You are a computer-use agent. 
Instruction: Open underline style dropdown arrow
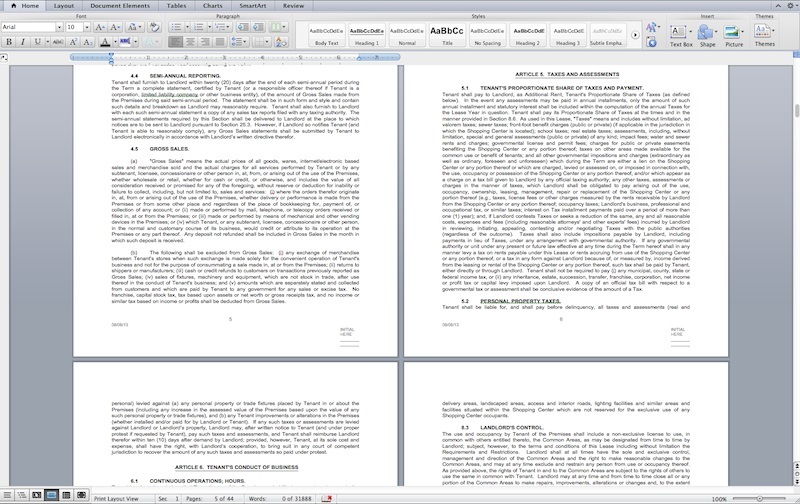coord(47,42)
